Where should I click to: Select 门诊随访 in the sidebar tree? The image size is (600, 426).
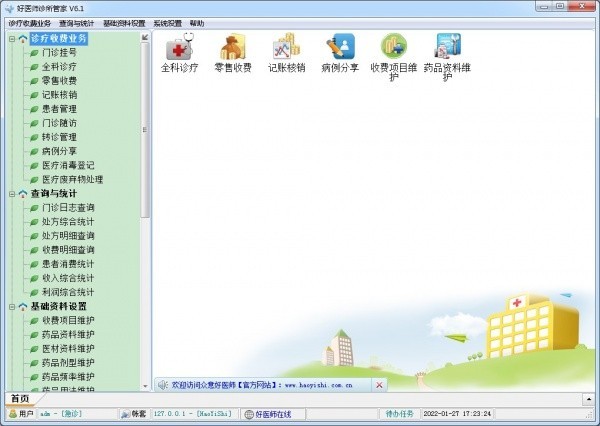pos(59,123)
